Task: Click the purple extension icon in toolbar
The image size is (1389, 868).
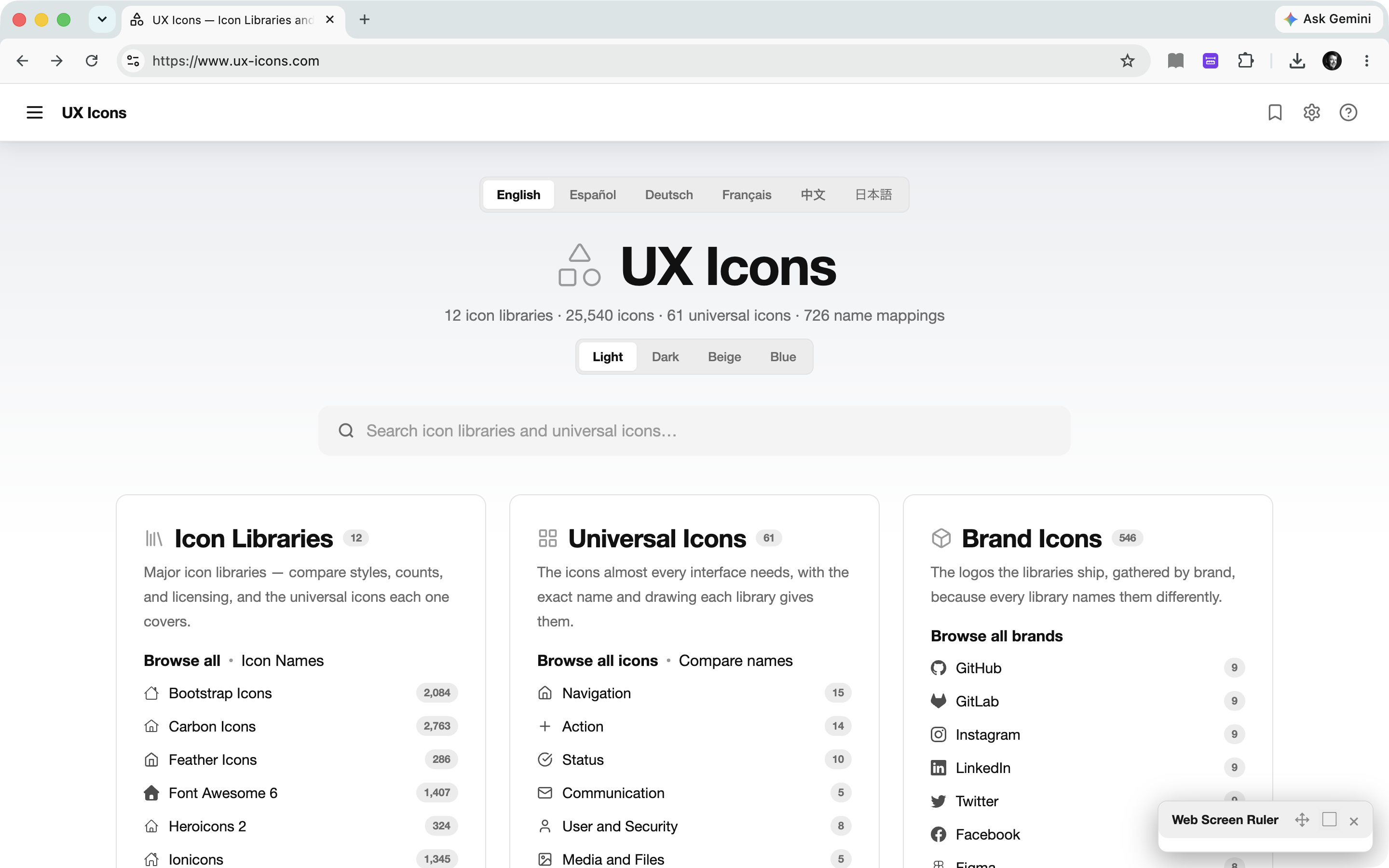Action: tap(1211, 61)
